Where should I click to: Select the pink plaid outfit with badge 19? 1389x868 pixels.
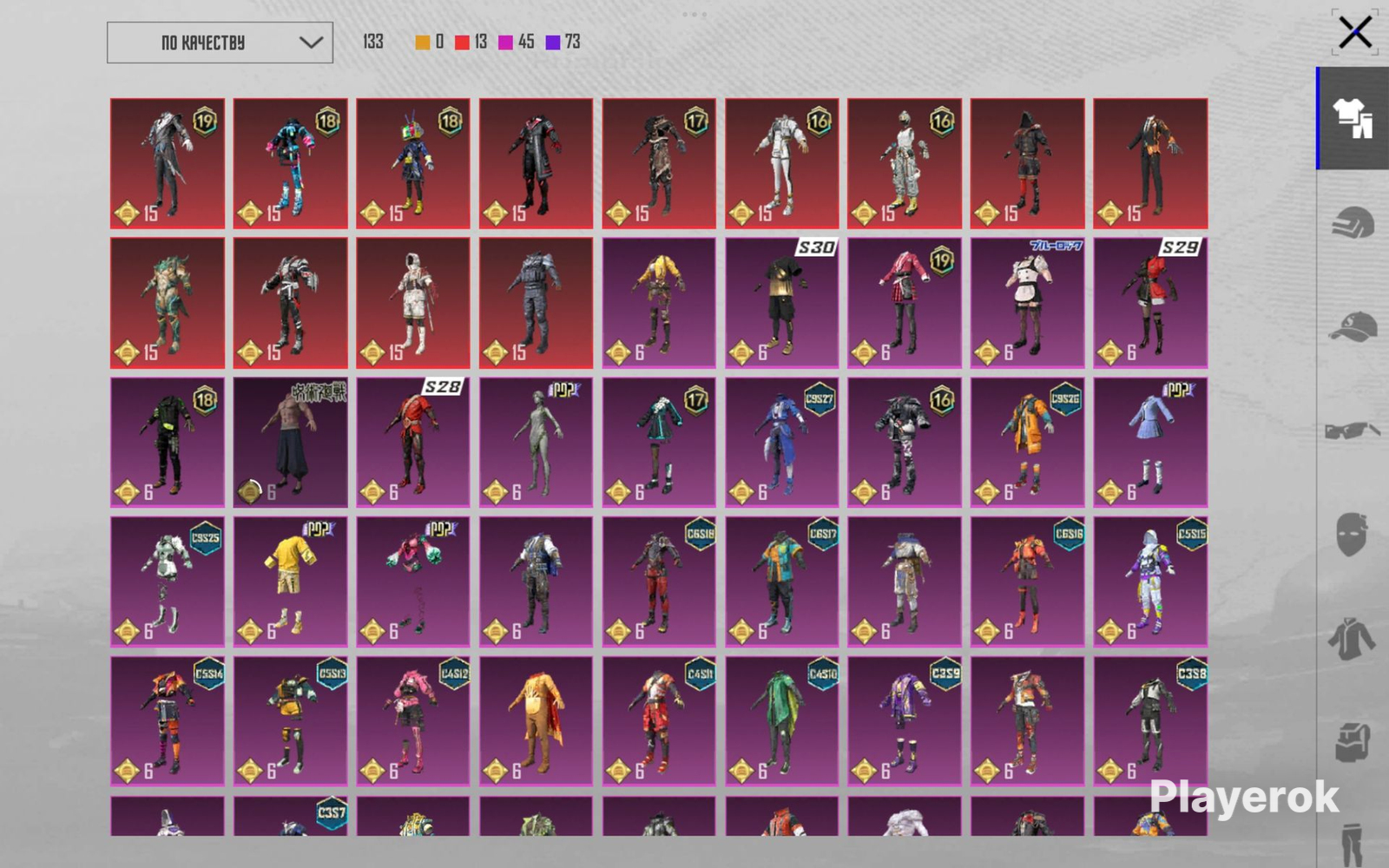click(x=905, y=303)
